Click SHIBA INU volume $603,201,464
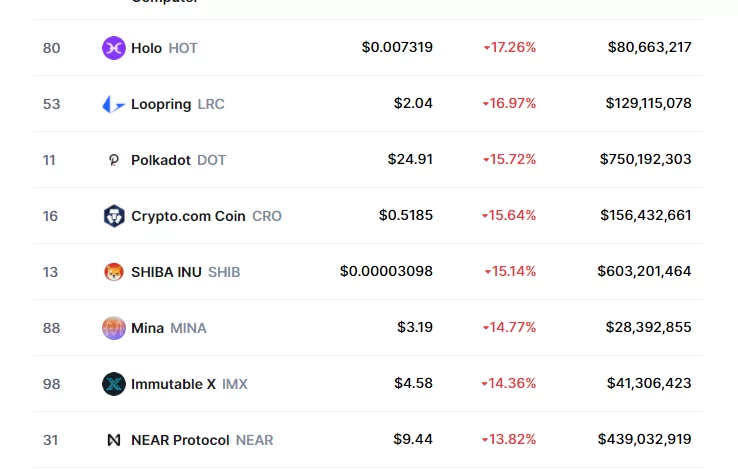The height and width of the screenshot is (470, 738). (644, 272)
